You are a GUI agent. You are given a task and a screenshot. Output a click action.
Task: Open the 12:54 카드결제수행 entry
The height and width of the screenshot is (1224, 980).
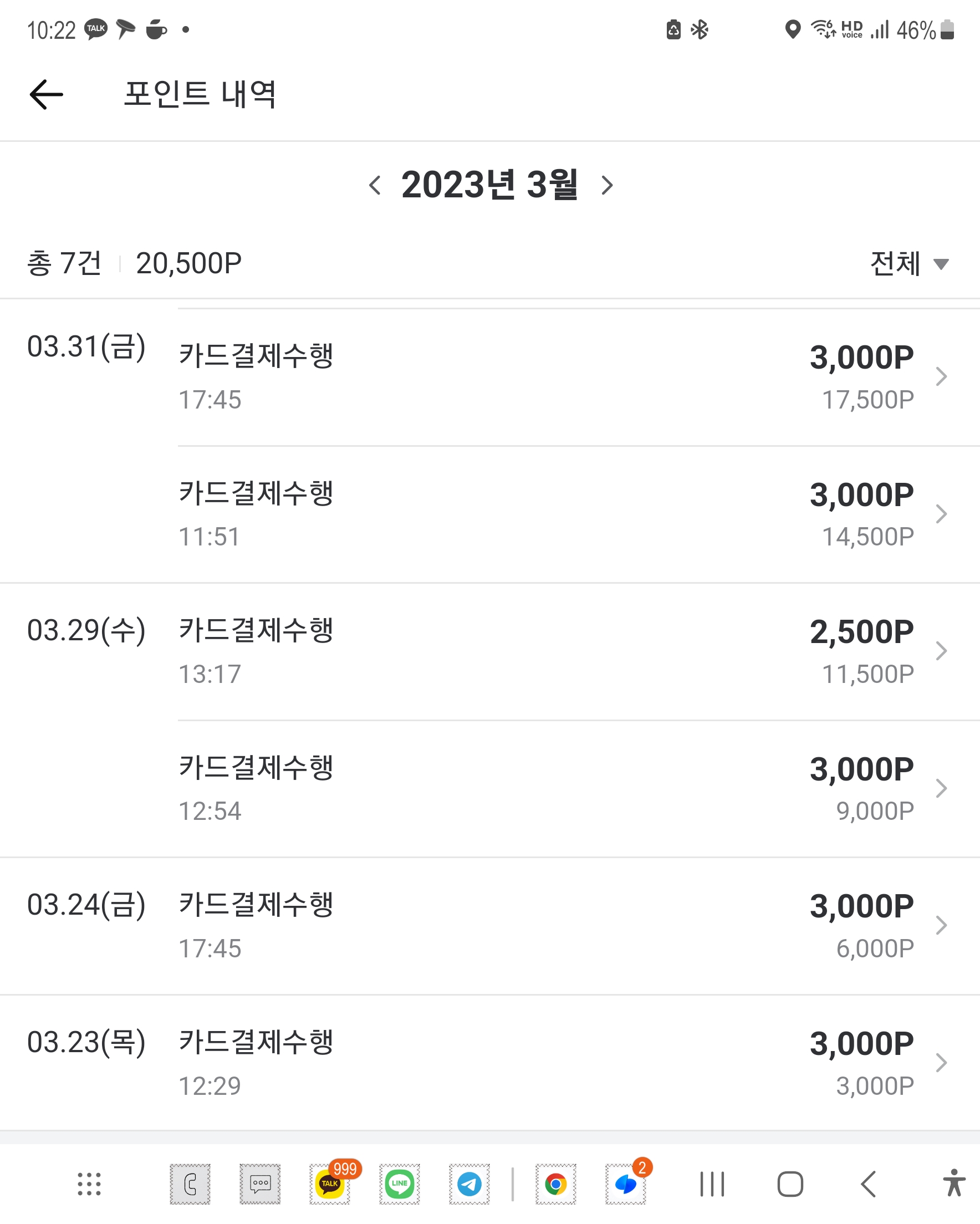click(x=579, y=789)
